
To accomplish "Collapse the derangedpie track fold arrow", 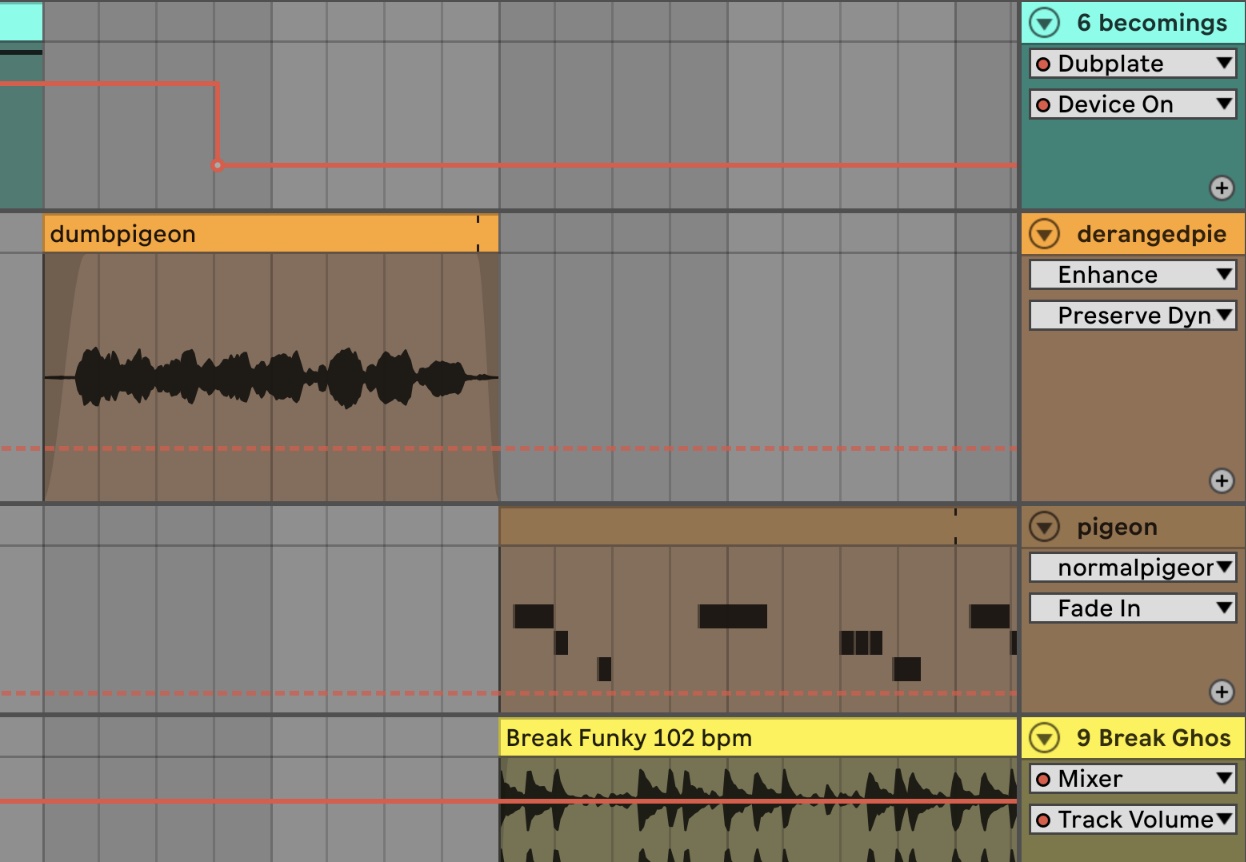I will point(1044,234).
